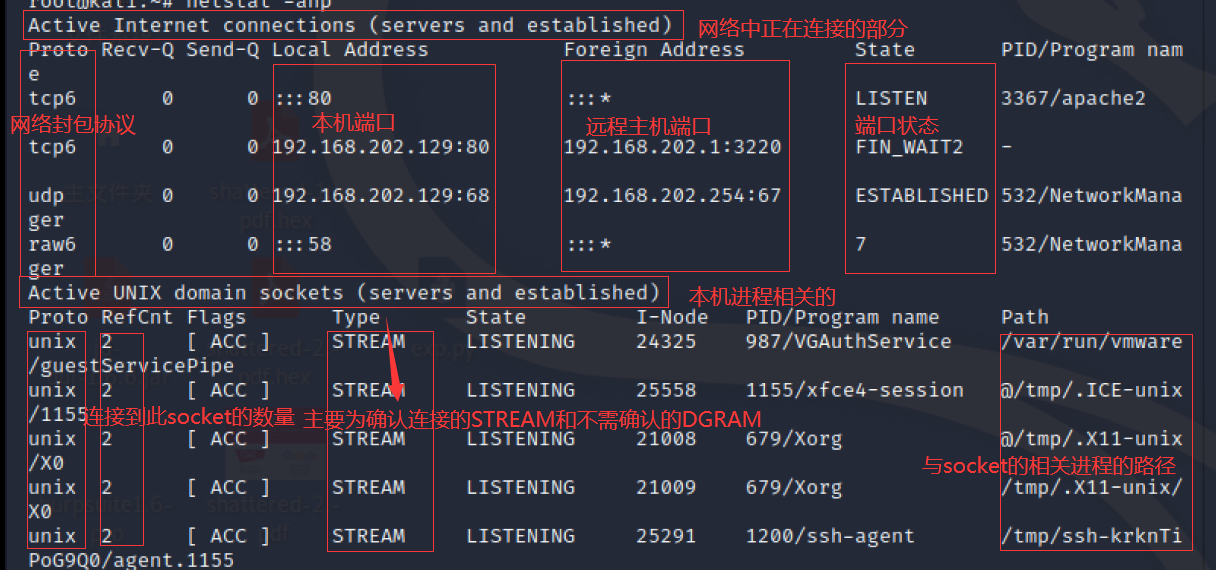This screenshot has height=570, width=1216.
Task: Select I-Node value "21009"
Action: coord(666,488)
